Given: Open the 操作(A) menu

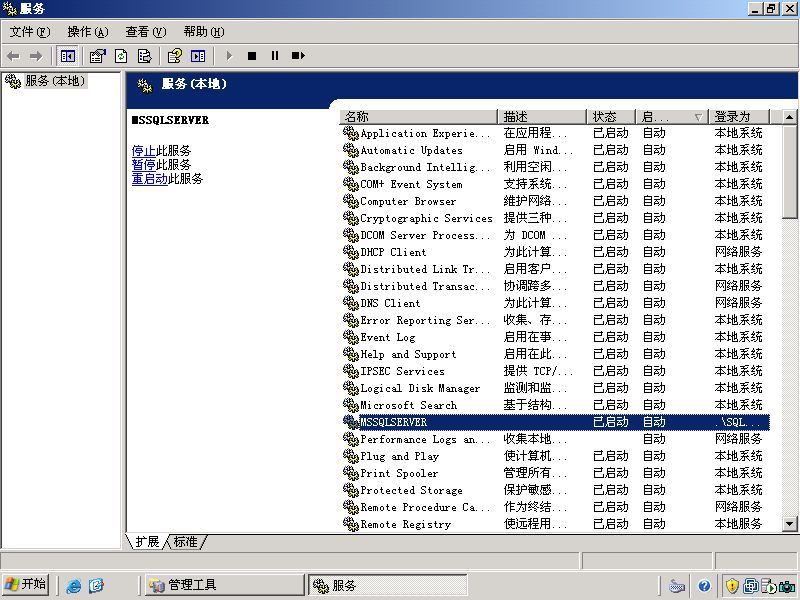Looking at the screenshot, I should [x=88, y=32].
